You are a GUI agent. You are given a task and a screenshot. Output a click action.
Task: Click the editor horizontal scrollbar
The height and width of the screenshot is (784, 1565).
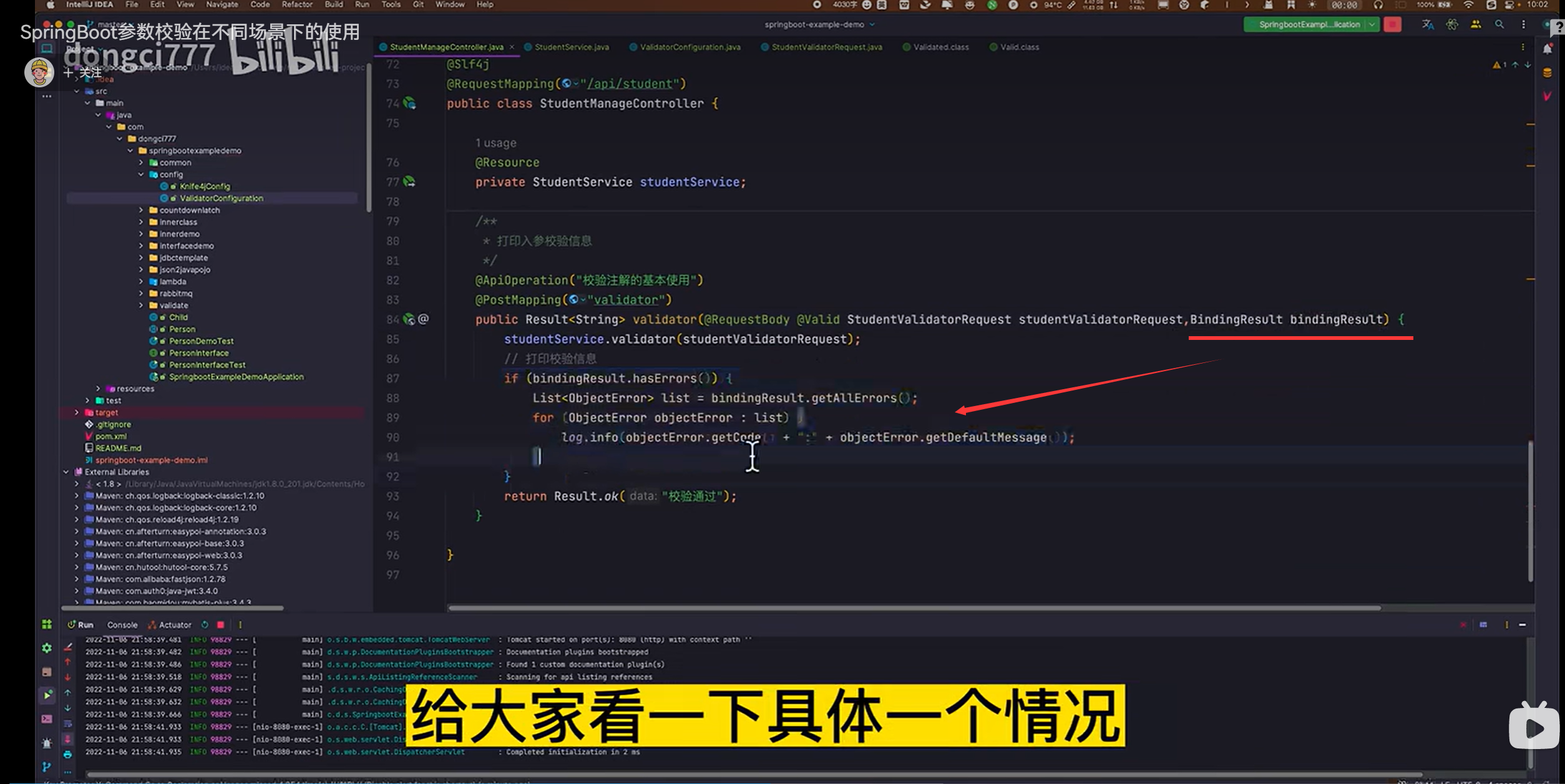[914, 607]
